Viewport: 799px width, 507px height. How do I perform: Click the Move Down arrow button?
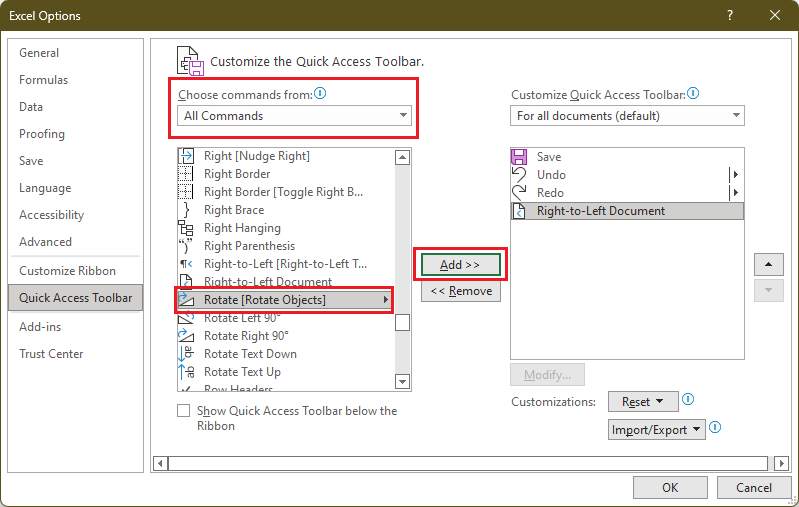point(768,290)
